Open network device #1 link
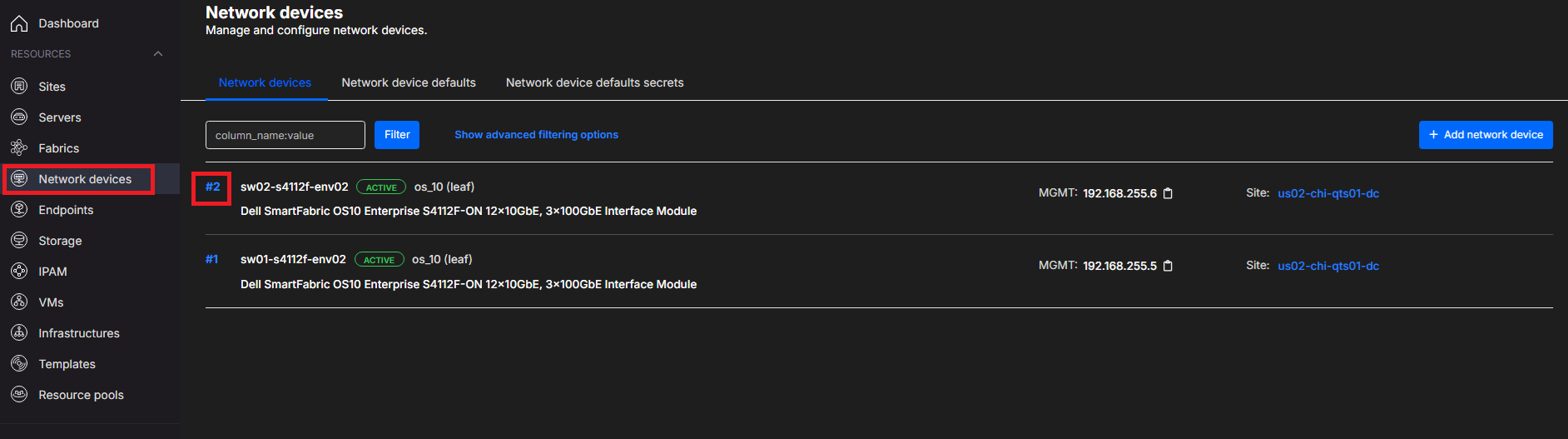Screen dimensions: 1568x439 tap(212, 259)
